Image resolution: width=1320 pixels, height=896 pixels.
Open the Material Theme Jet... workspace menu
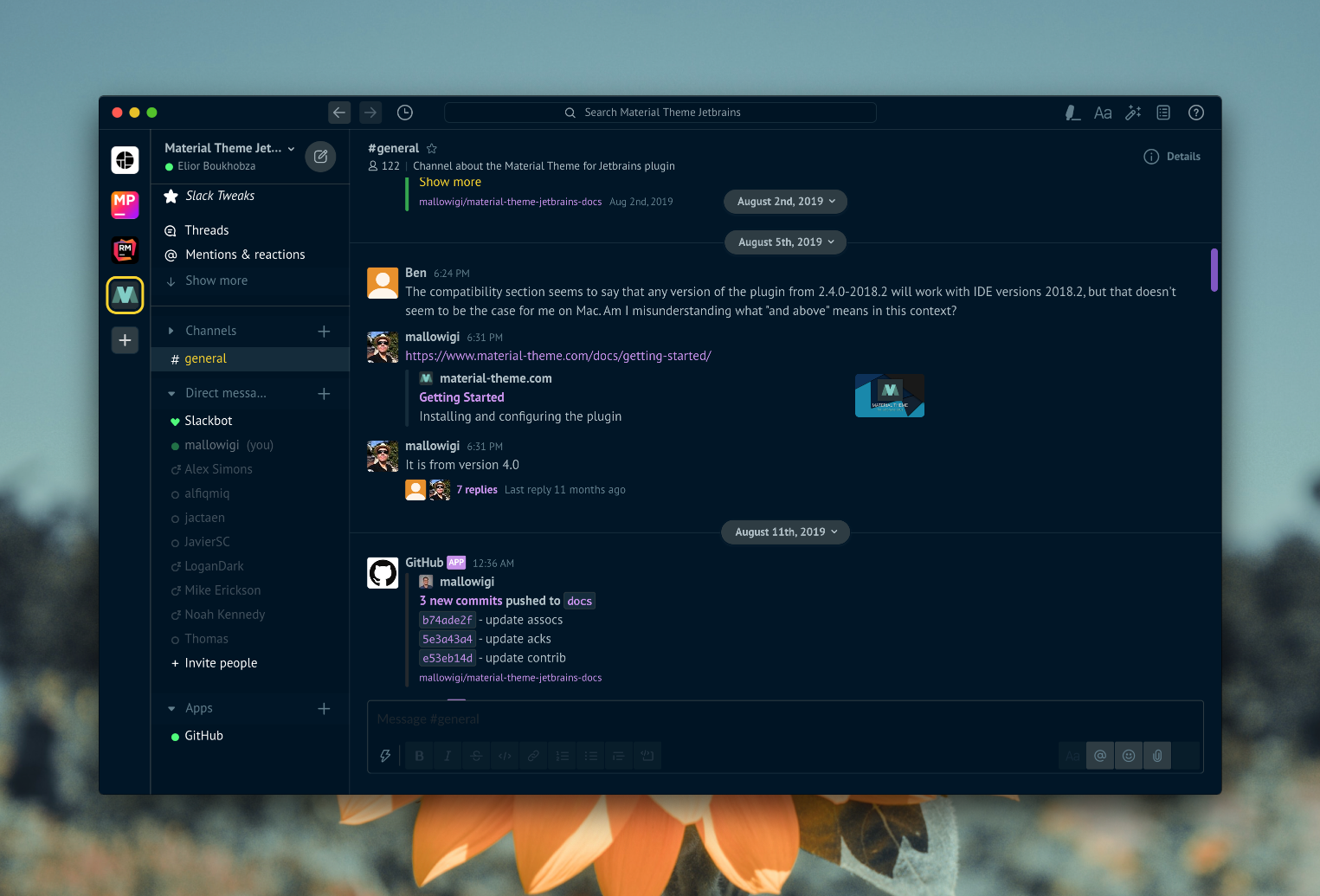[x=229, y=148]
